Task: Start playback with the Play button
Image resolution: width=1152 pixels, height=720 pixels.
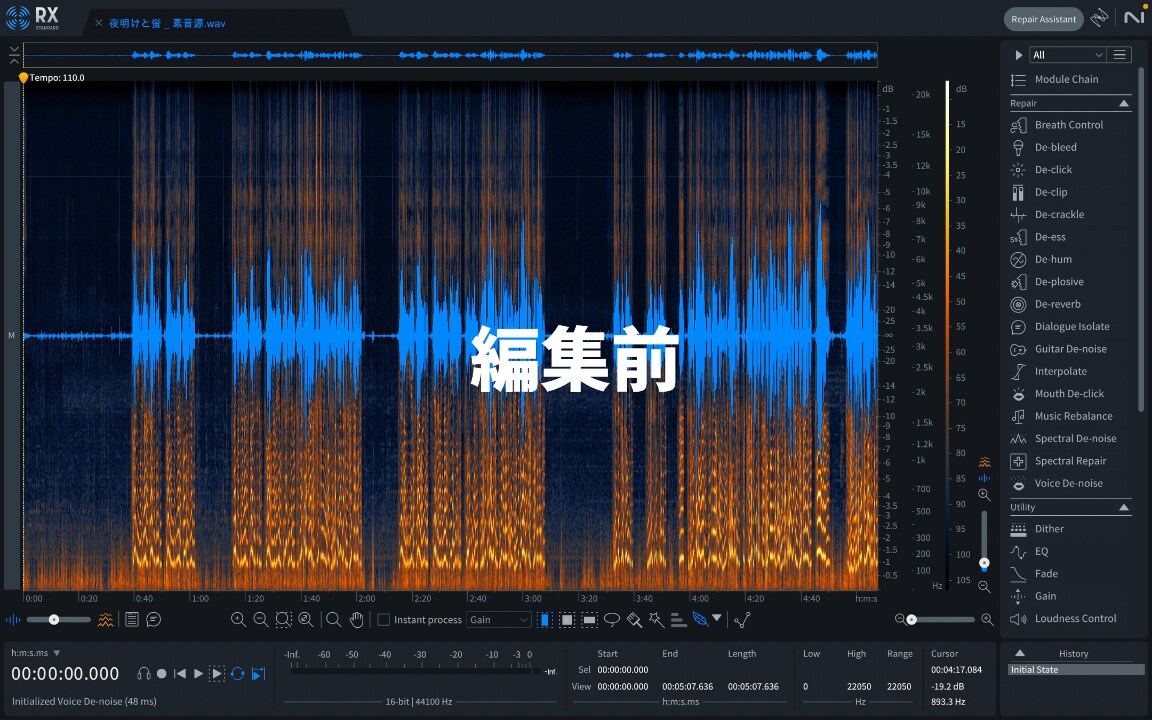Action: tap(198, 674)
